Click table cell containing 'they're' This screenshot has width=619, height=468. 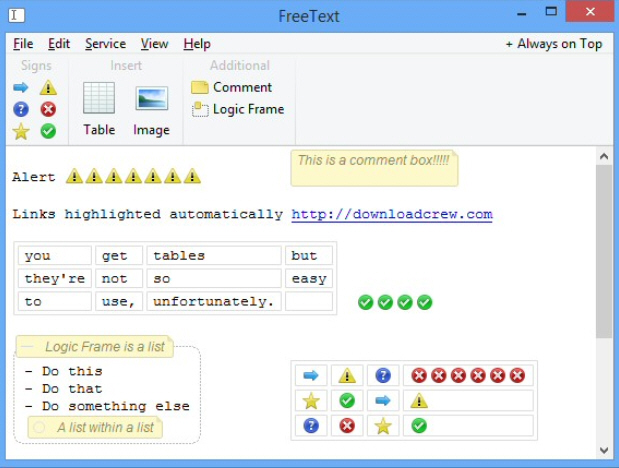[x=54, y=278]
